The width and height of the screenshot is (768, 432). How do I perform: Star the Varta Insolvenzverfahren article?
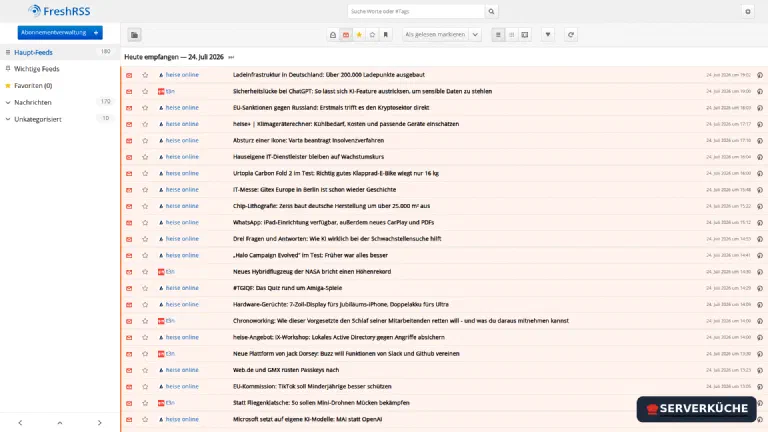pos(145,141)
